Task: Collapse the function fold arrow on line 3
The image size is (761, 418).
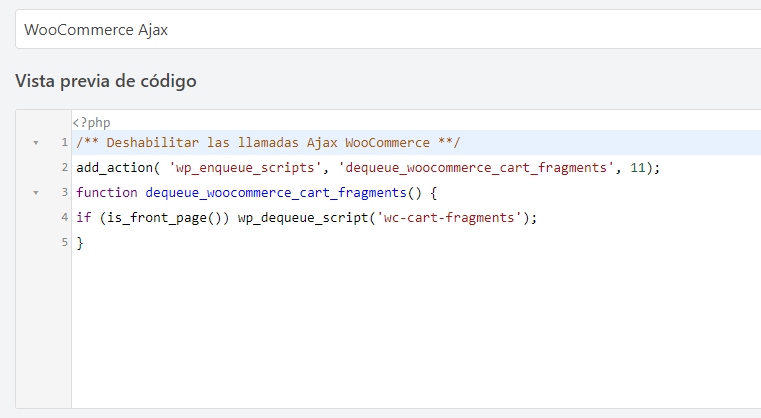Action: 36,193
